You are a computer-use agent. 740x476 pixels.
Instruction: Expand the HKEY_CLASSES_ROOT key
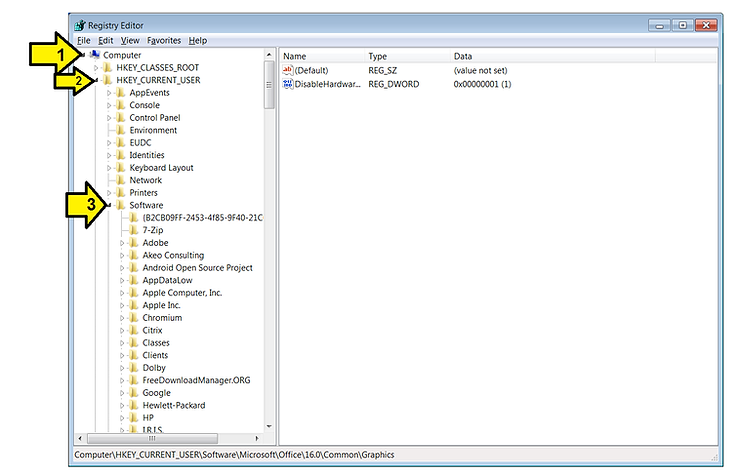(96, 68)
